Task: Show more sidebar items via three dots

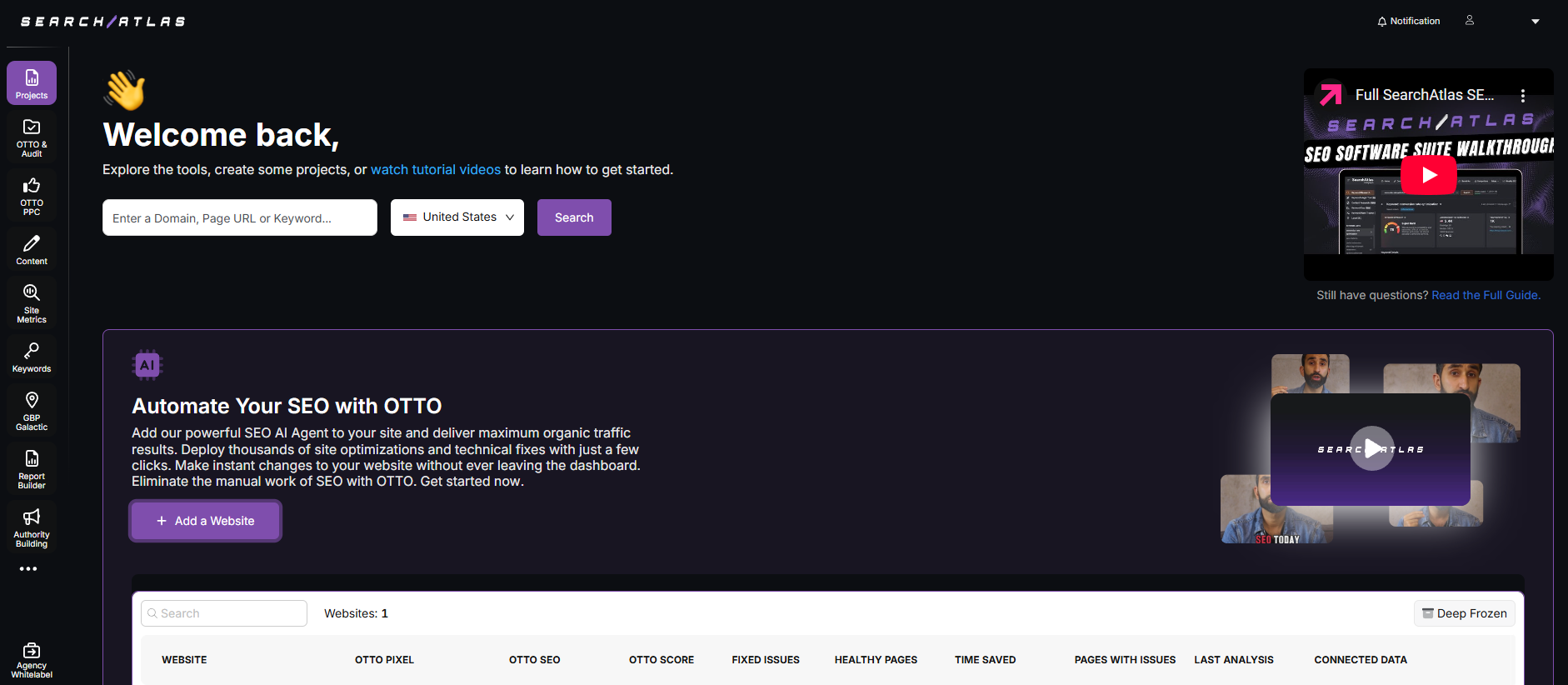Action: [x=28, y=569]
